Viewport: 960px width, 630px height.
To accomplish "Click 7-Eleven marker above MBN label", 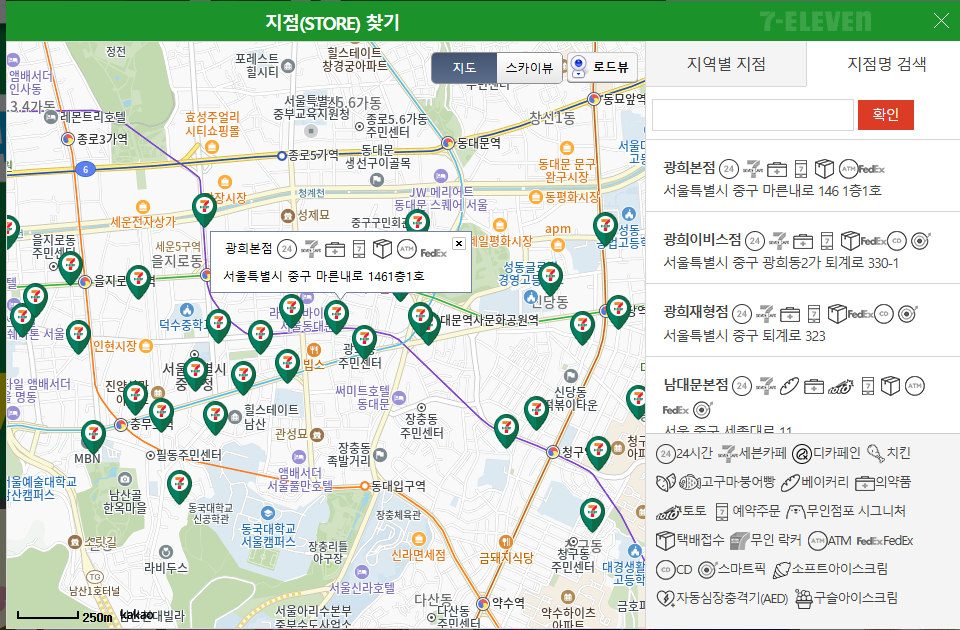I will [x=93, y=435].
